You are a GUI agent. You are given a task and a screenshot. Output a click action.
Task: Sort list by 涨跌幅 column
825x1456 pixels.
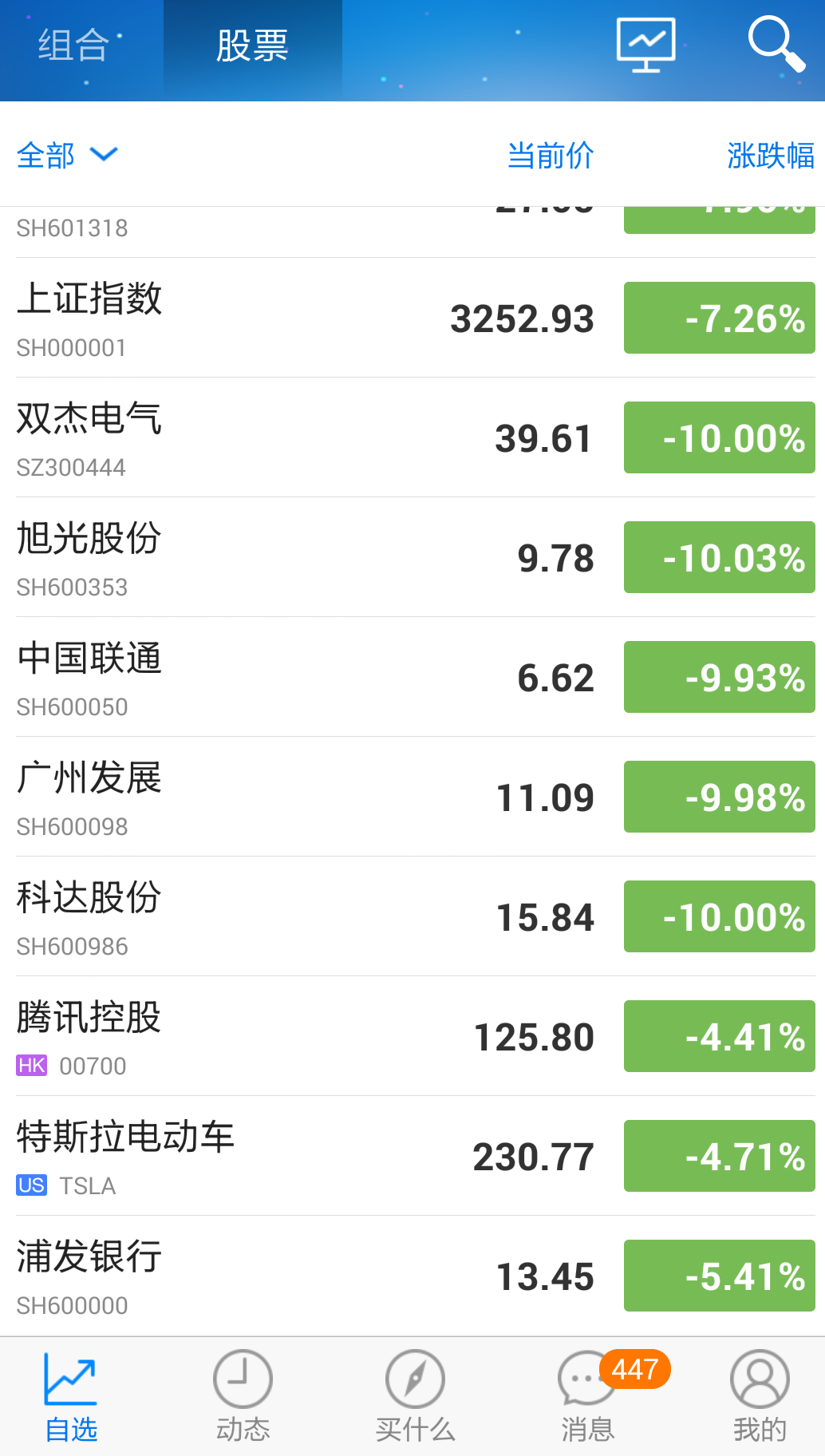[x=770, y=156]
